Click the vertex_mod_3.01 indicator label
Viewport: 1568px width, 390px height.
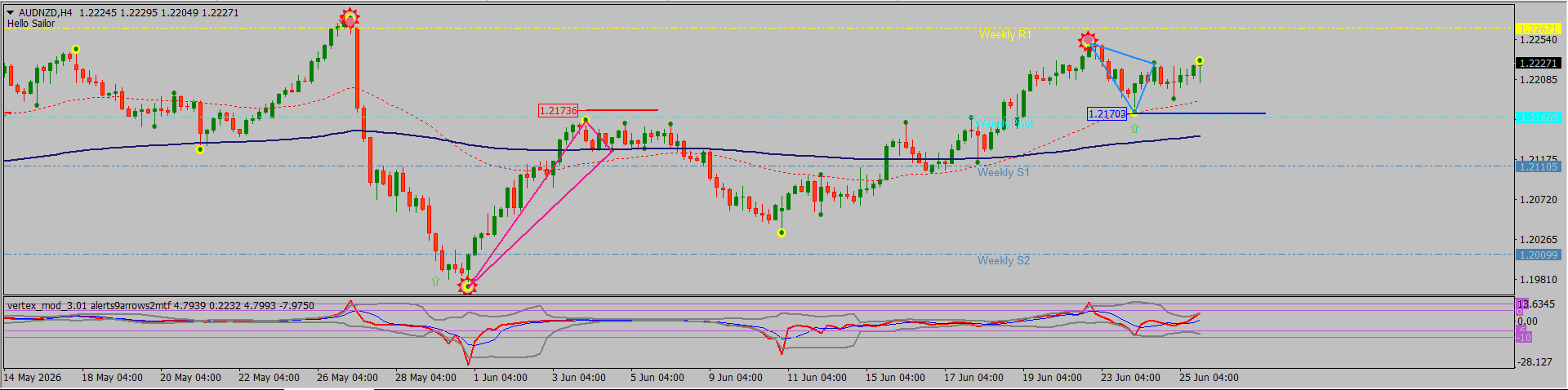(161, 306)
